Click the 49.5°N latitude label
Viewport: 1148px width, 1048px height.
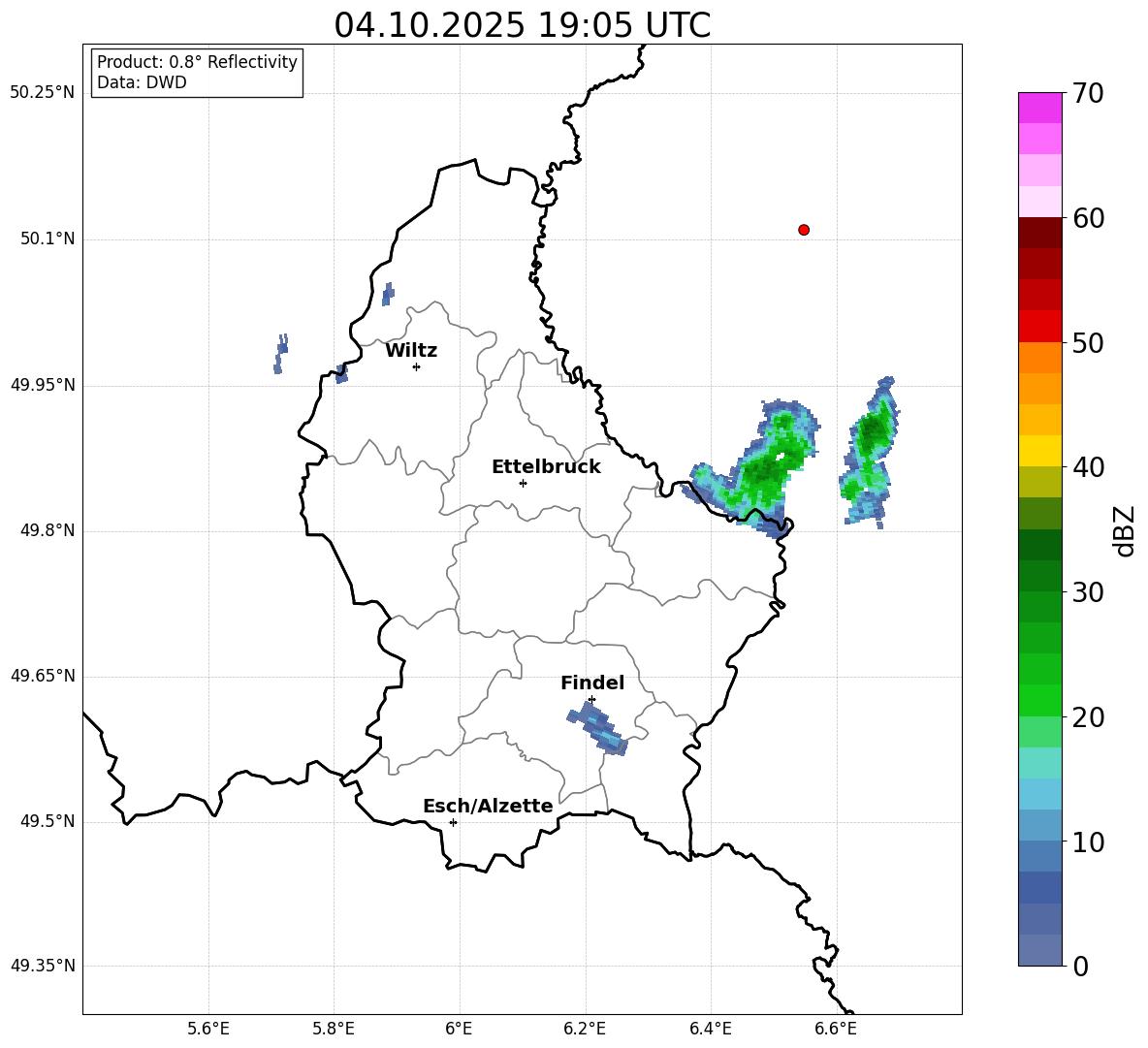click(48, 821)
